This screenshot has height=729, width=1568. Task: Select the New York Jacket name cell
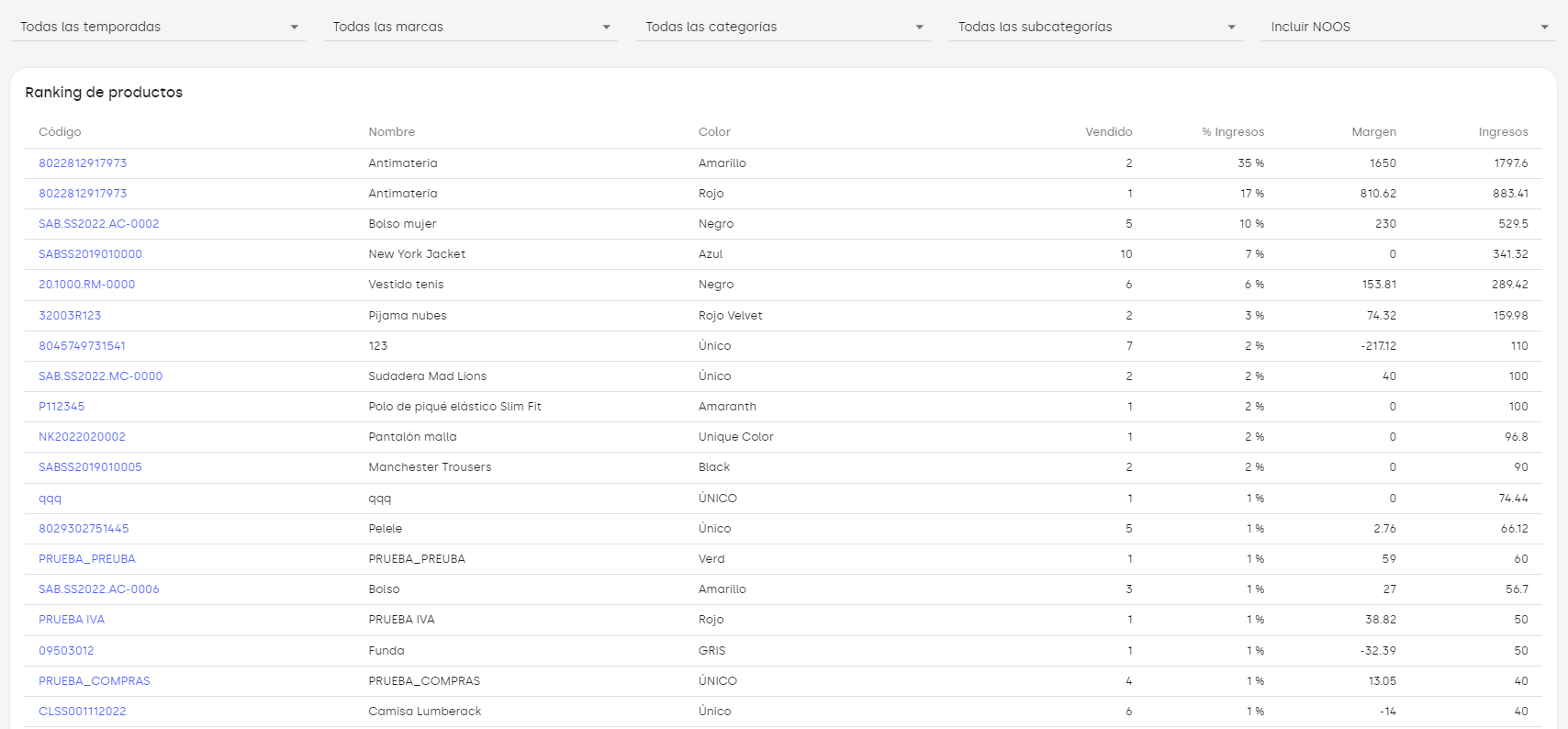pyautogui.click(x=417, y=253)
